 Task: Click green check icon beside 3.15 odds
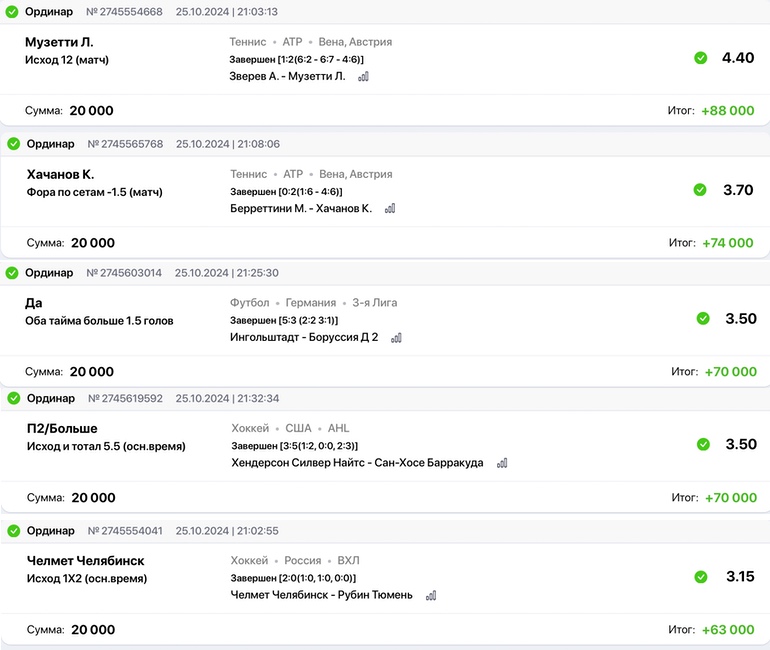(701, 577)
